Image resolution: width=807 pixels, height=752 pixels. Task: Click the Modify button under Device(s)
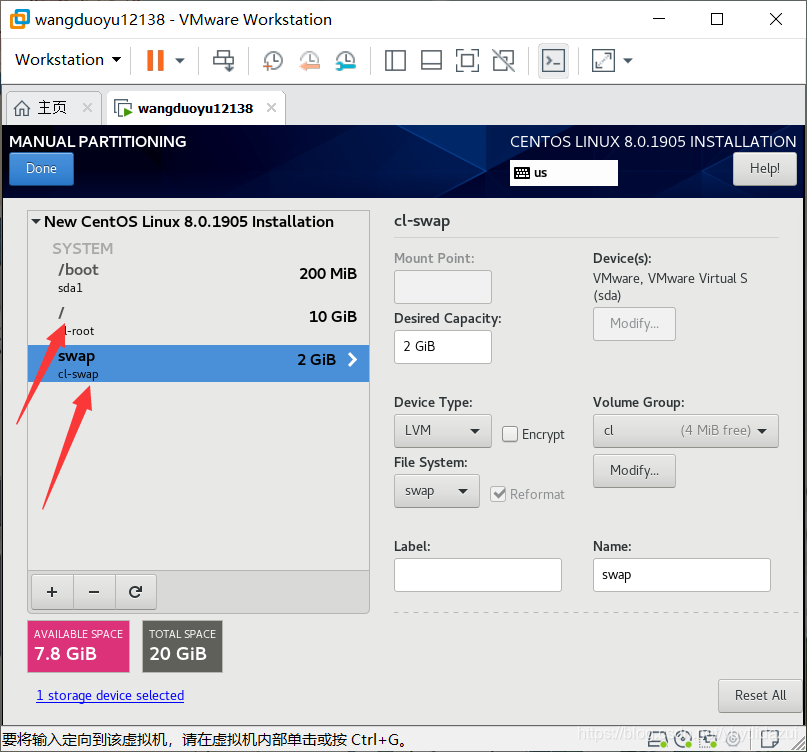point(634,324)
